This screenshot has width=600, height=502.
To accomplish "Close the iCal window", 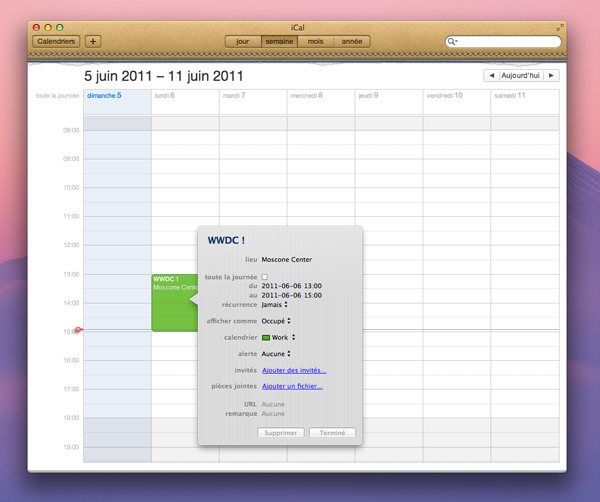I will [36, 28].
